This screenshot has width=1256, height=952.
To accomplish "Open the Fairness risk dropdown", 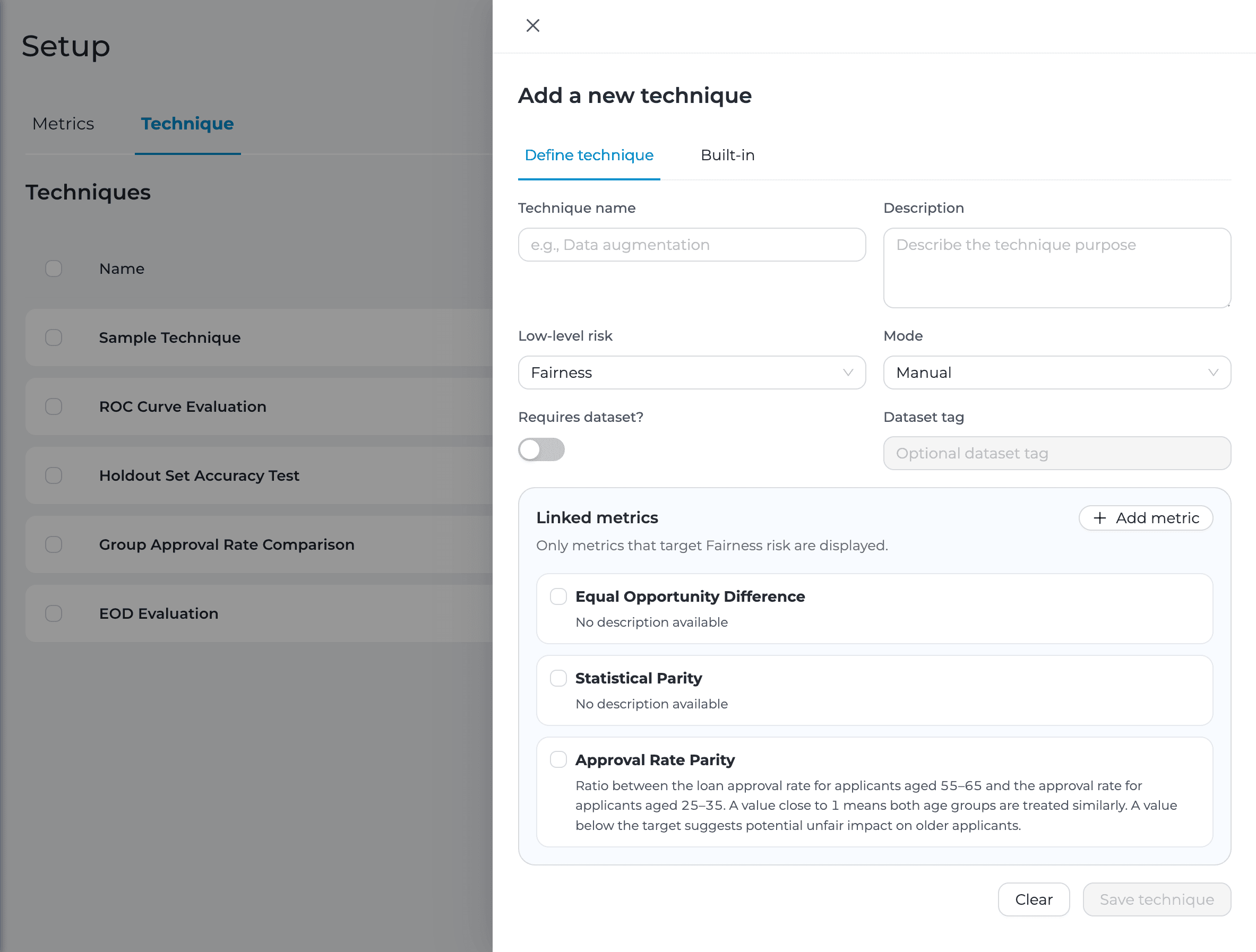I will pos(691,373).
